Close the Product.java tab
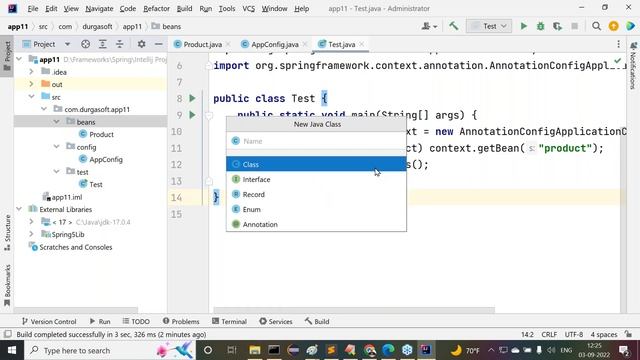Image resolution: width=640 pixels, height=360 pixels. pyautogui.click(x=228, y=44)
